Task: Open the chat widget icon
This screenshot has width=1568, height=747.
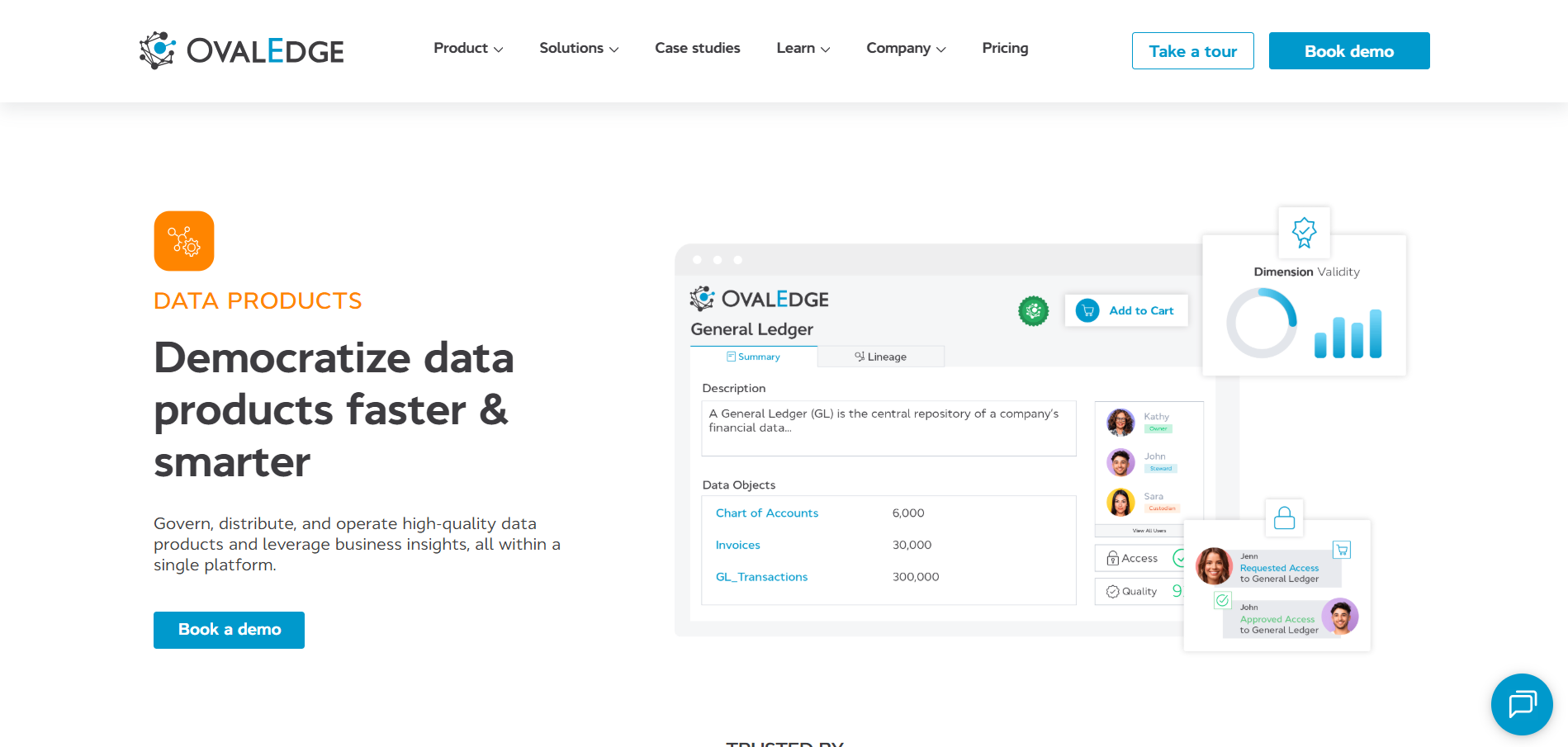Action: pyautogui.click(x=1522, y=704)
